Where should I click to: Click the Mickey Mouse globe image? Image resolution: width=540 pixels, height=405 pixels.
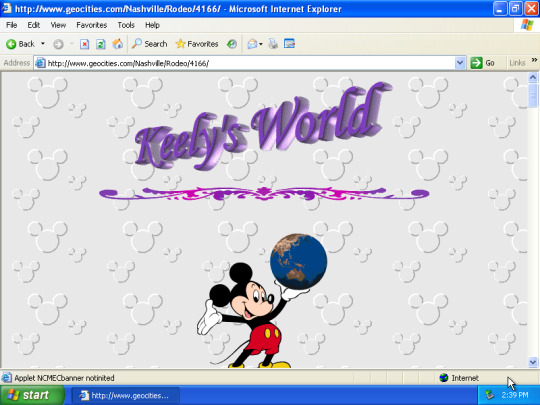[x=262, y=300]
